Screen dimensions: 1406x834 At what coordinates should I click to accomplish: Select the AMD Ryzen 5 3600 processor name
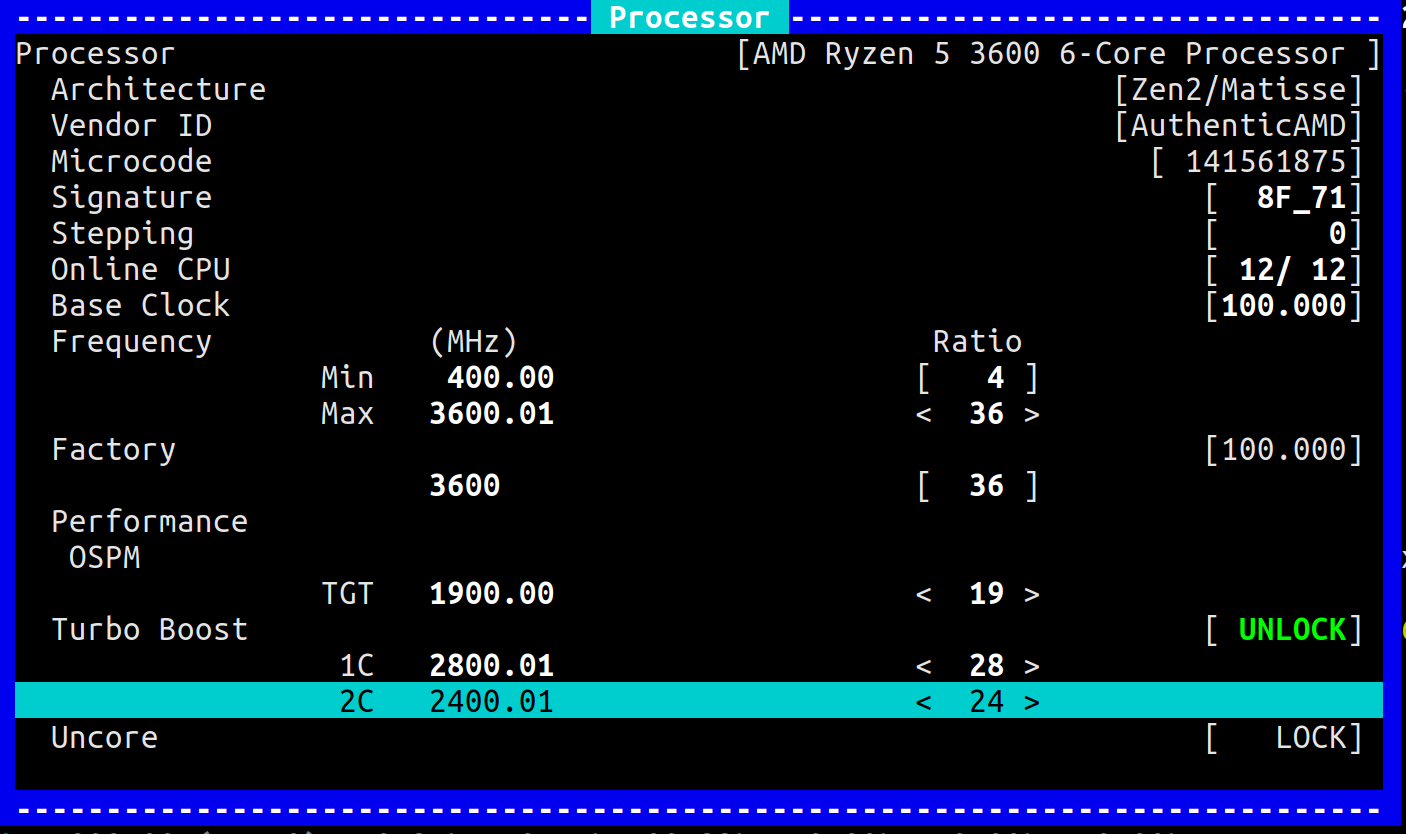coord(1059,54)
